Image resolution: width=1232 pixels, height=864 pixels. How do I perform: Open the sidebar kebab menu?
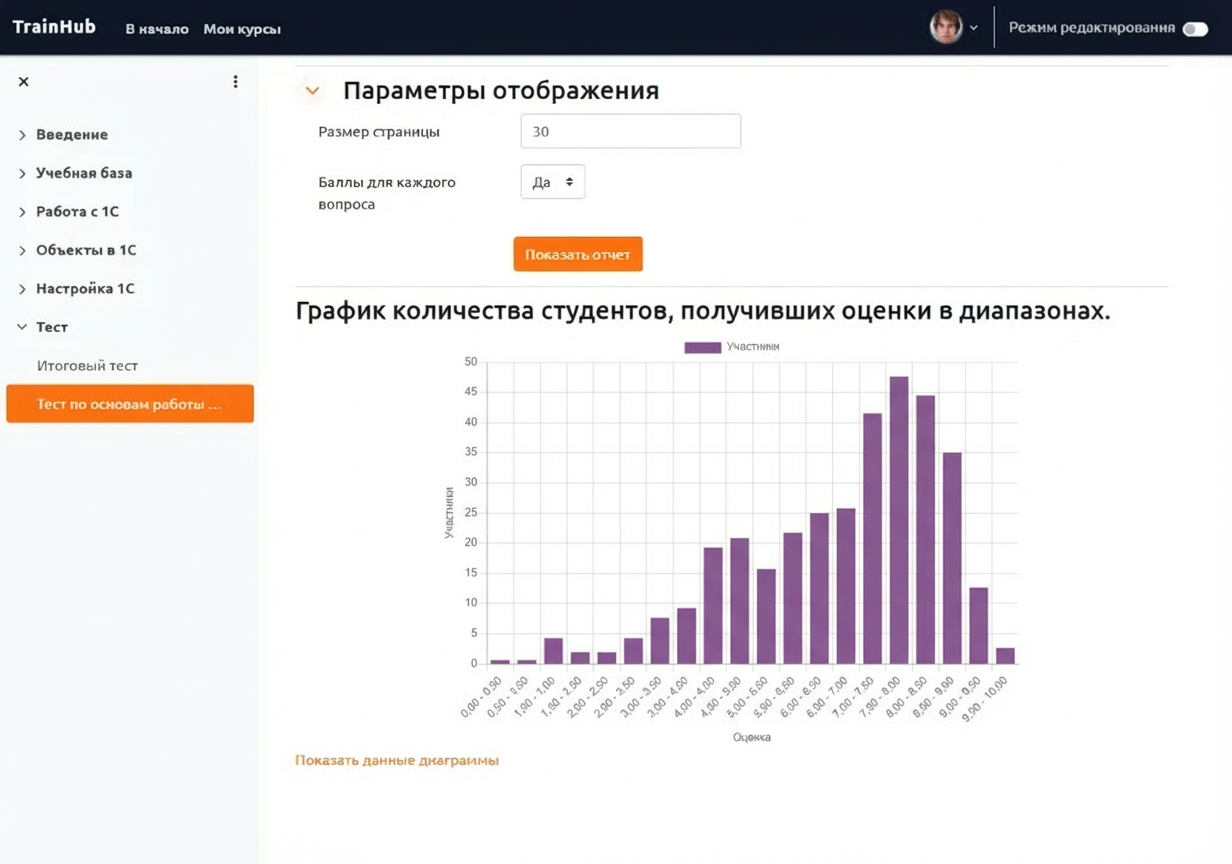(235, 81)
